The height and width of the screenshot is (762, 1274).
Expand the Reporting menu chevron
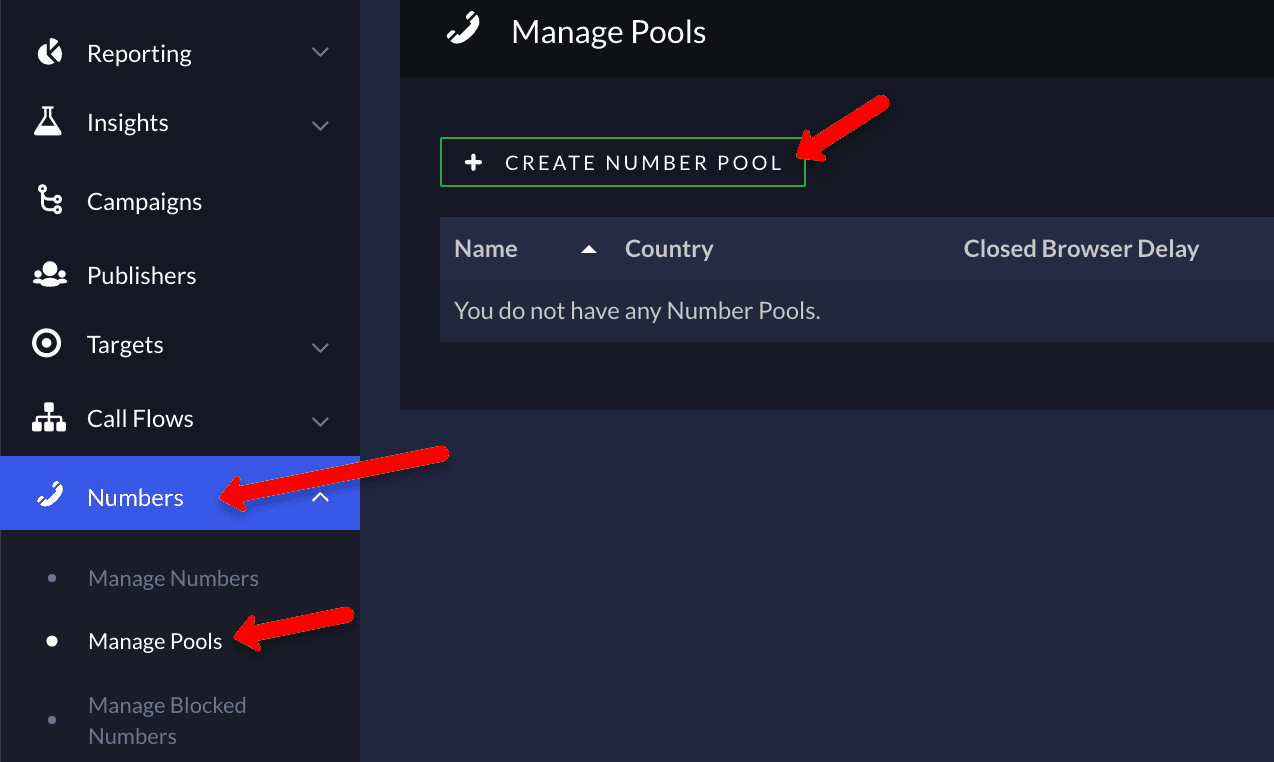320,52
